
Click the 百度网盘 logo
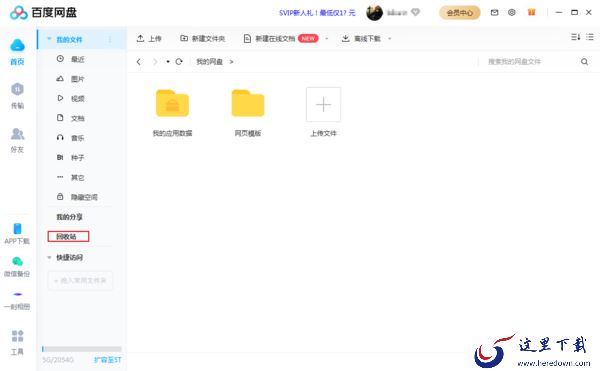pyautogui.click(x=43, y=13)
